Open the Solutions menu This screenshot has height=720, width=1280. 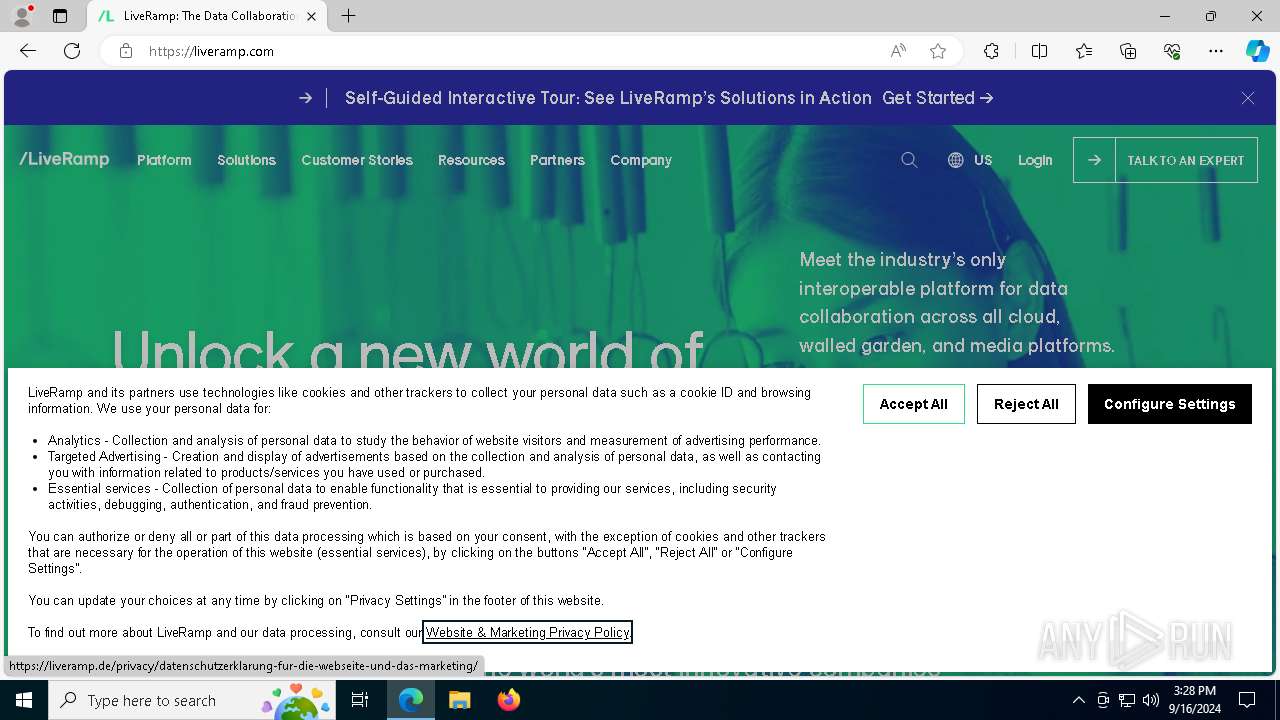click(246, 160)
